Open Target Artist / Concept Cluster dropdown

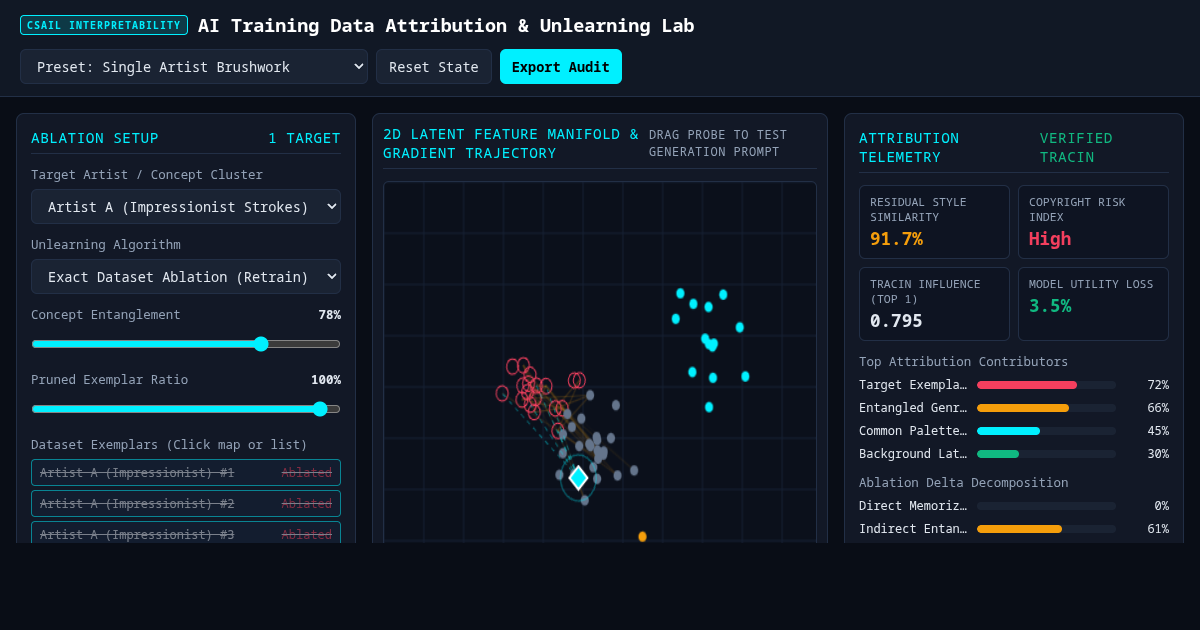pos(186,207)
